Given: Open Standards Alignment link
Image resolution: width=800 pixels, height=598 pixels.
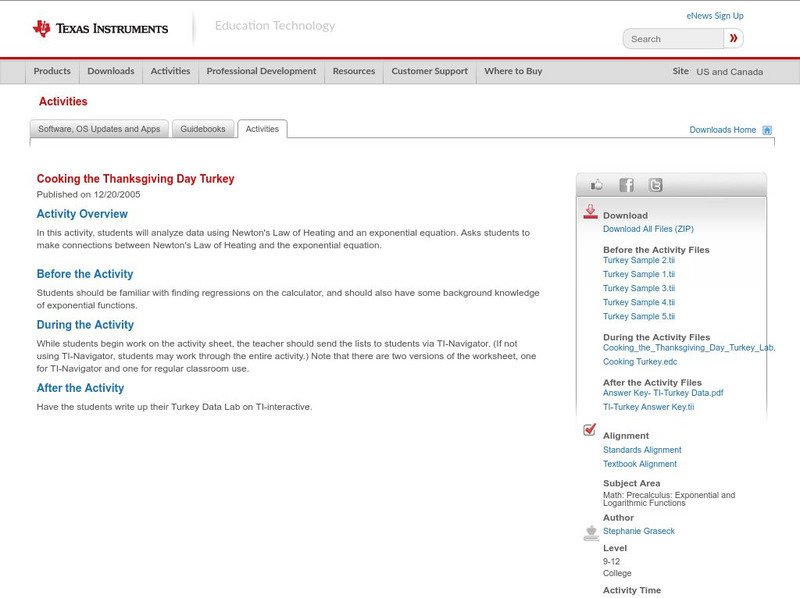Looking at the screenshot, I should 642,450.
